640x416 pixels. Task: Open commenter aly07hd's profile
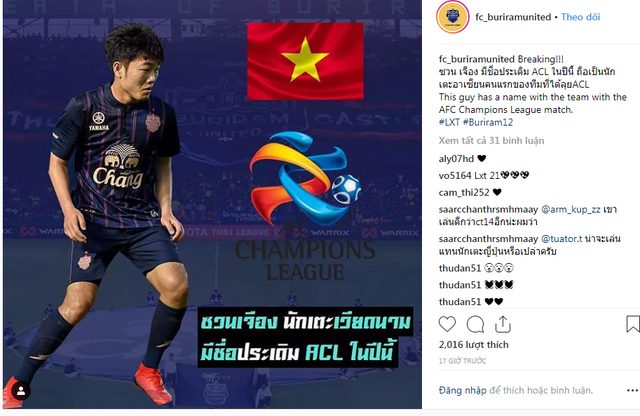(456, 158)
